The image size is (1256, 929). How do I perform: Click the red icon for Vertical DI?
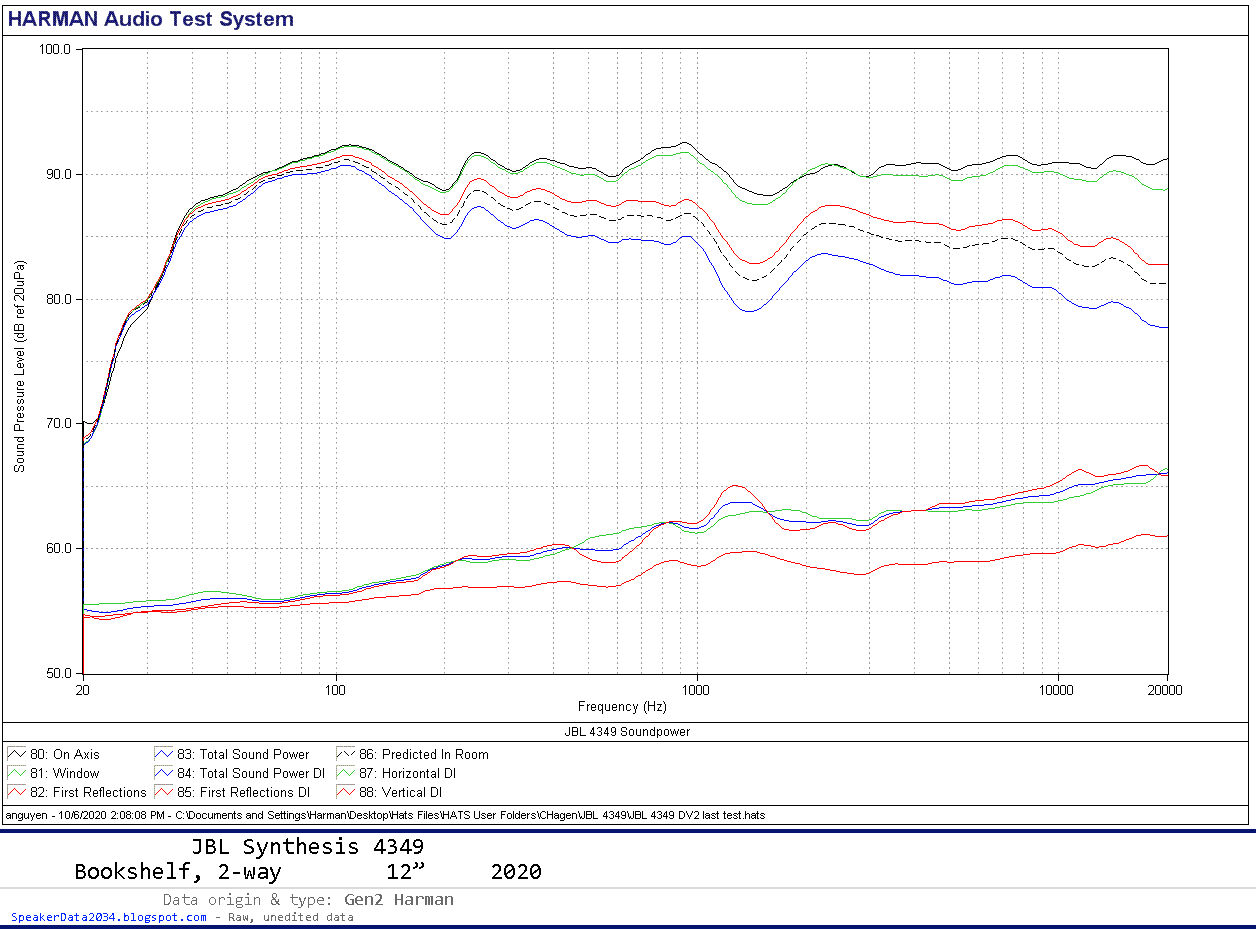point(346,792)
